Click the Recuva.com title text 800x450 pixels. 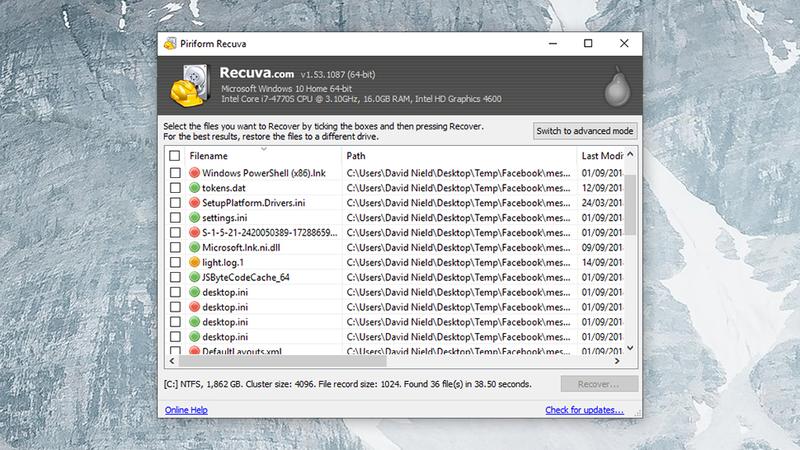257,73
